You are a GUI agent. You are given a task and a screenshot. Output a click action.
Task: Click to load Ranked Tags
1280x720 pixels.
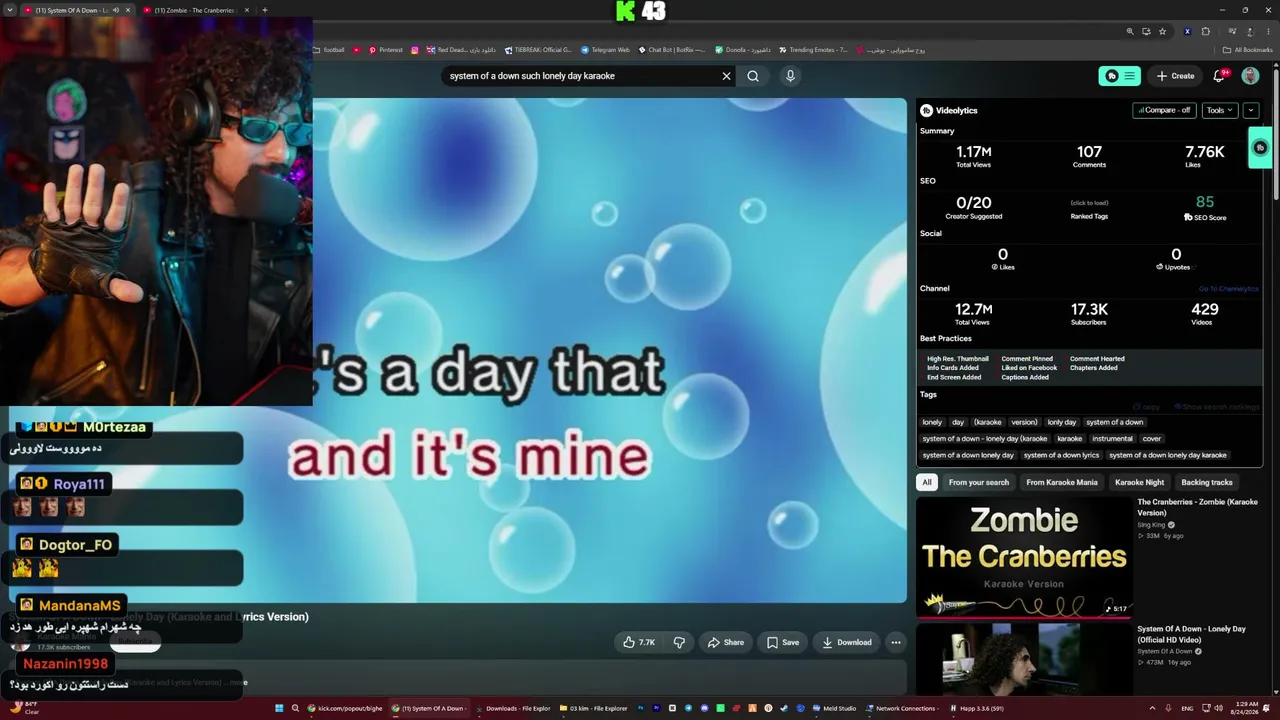pos(1089,203)
